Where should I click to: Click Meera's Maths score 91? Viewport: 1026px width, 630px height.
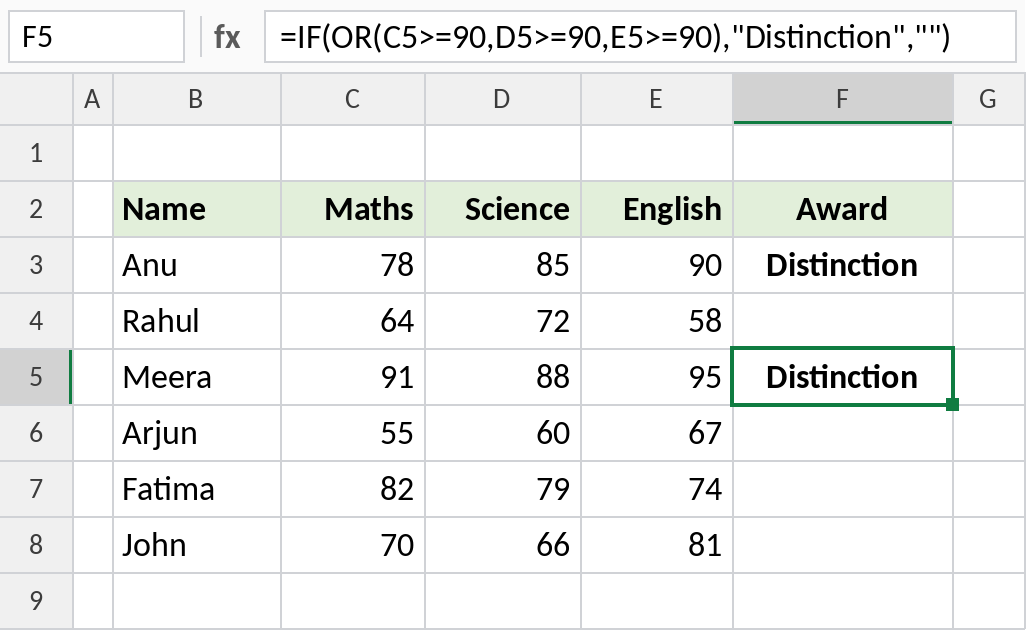point(353,377)
